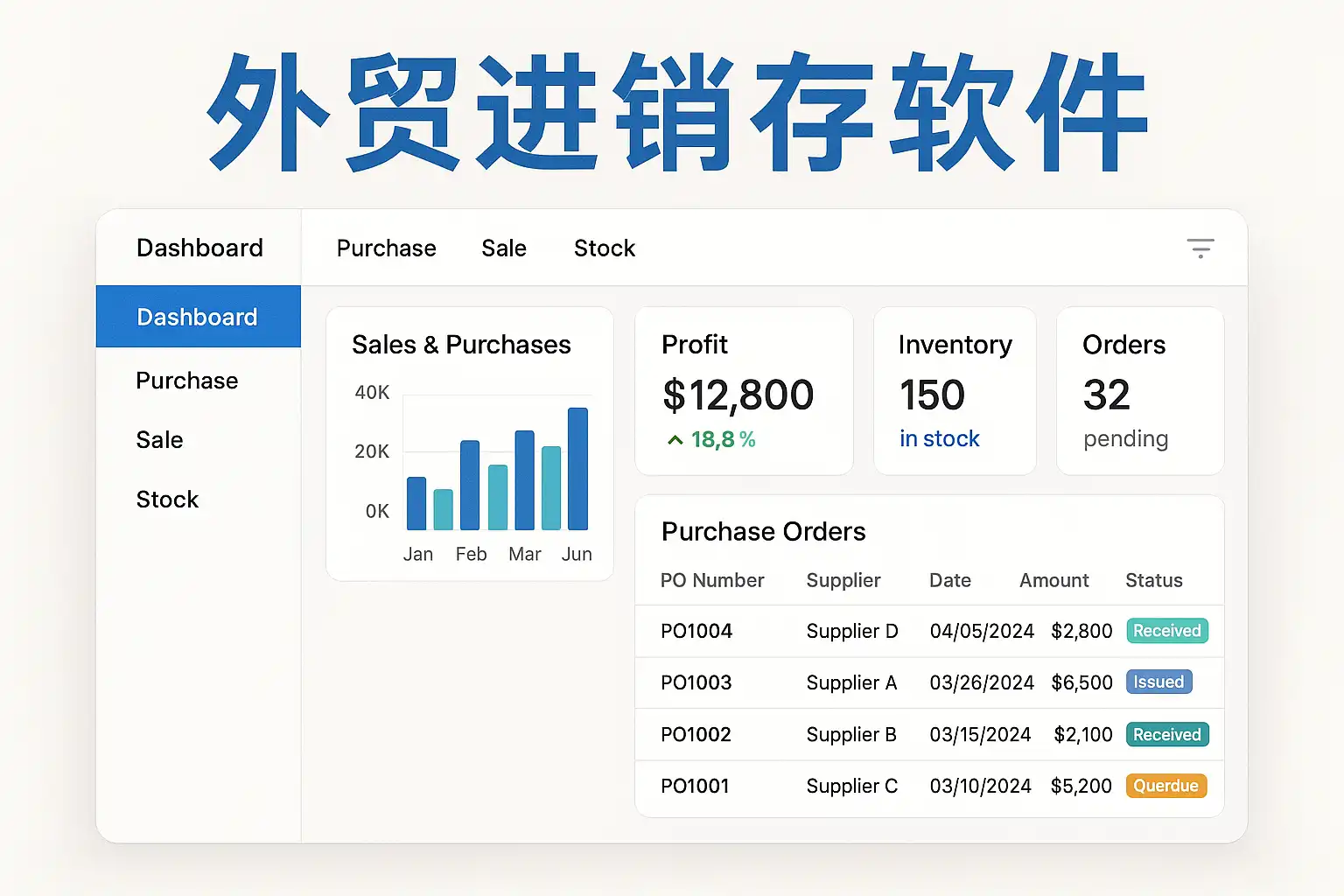Click the $6,500 amount cell

click(x=1081, y=682)
